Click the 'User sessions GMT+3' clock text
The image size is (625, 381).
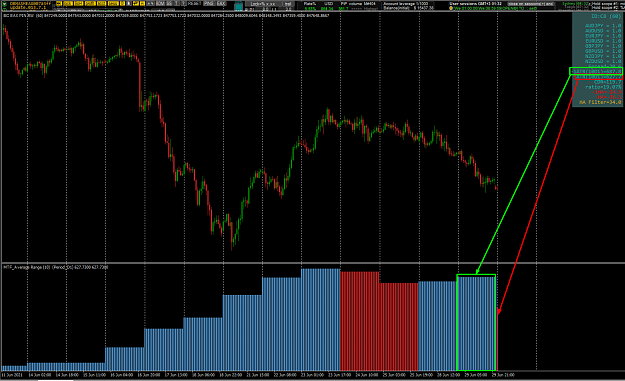475,4
